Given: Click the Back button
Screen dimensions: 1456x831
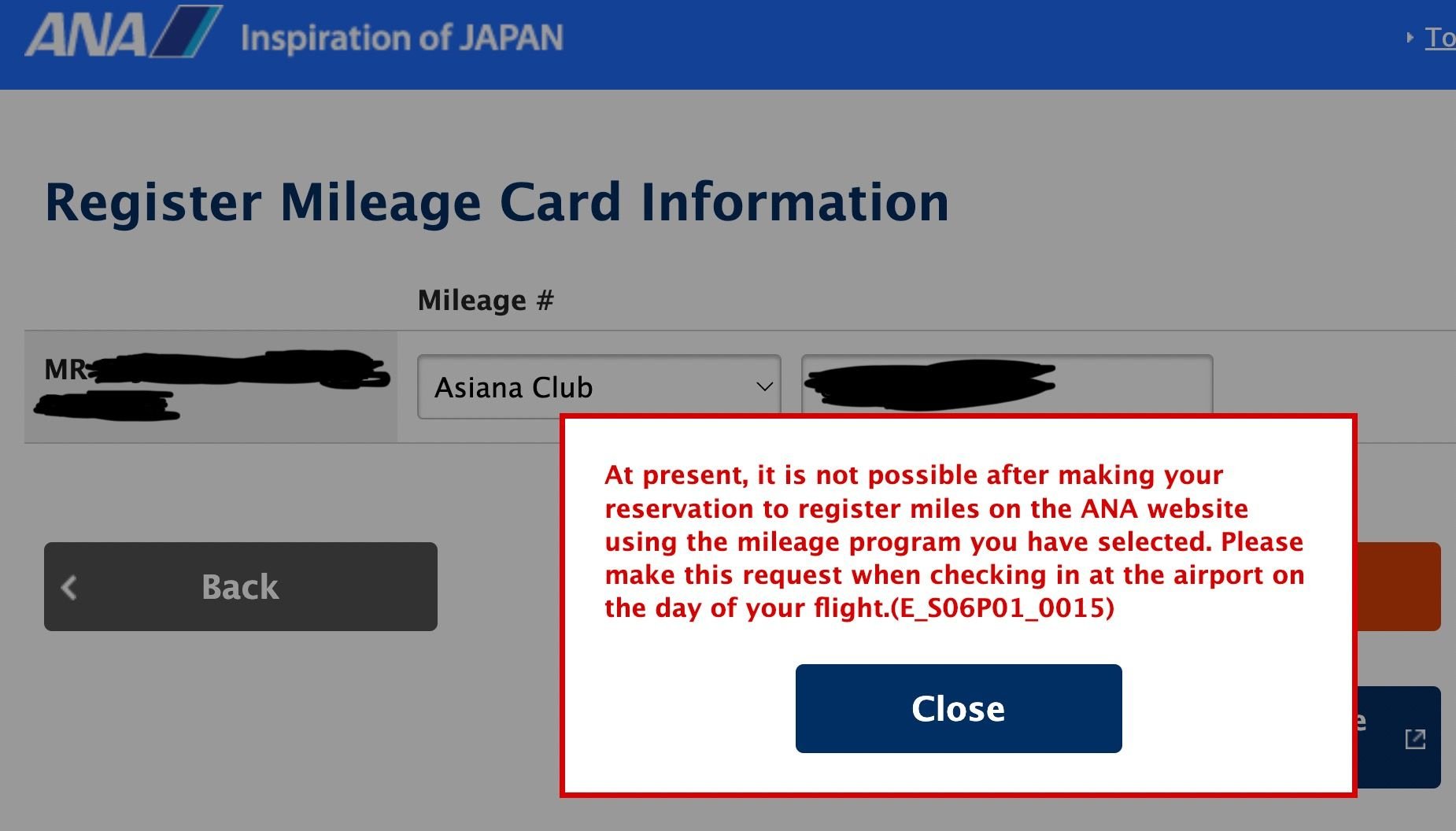Looking at the screenshot, I should tap(240, 586).
